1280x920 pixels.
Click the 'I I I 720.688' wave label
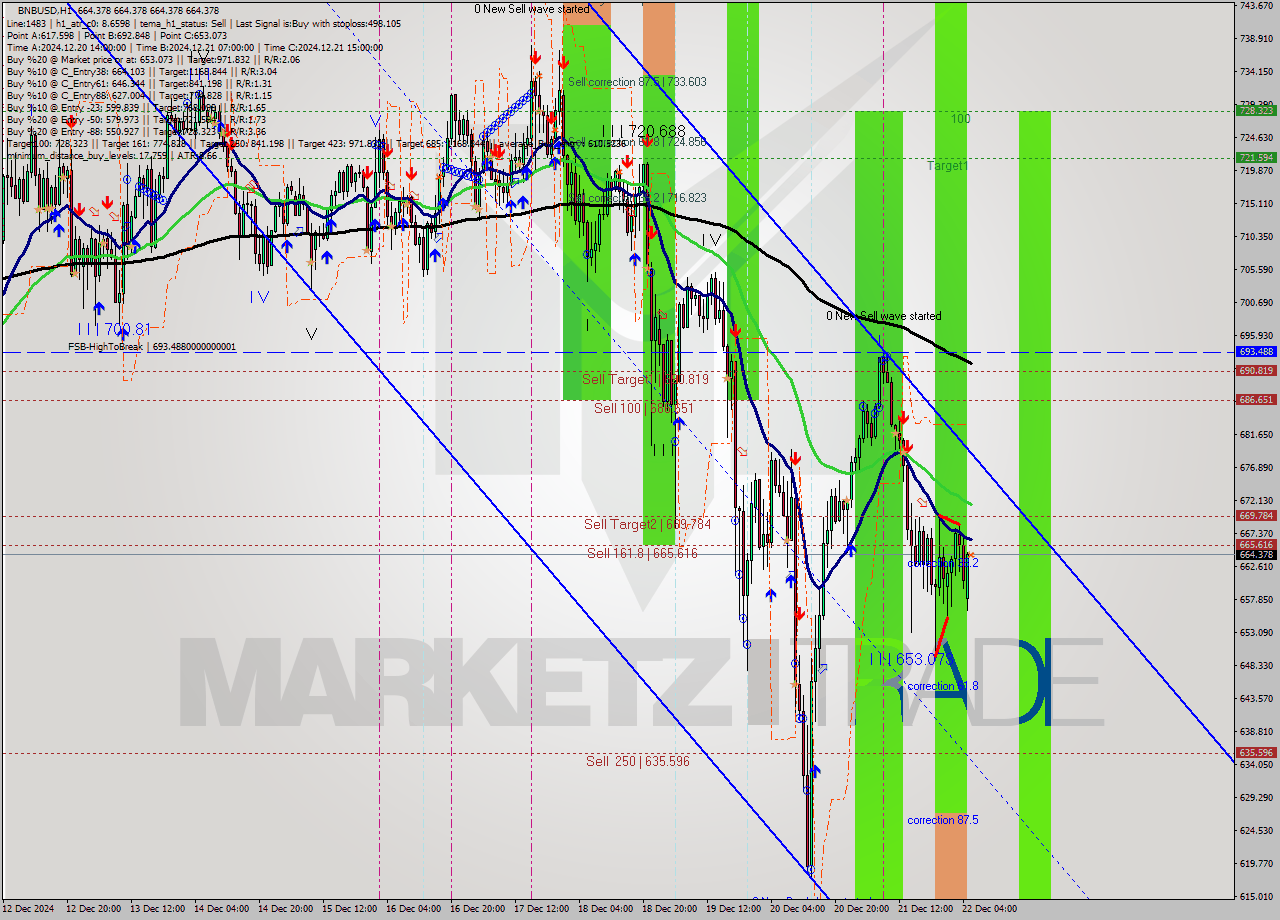pos(644,131)
